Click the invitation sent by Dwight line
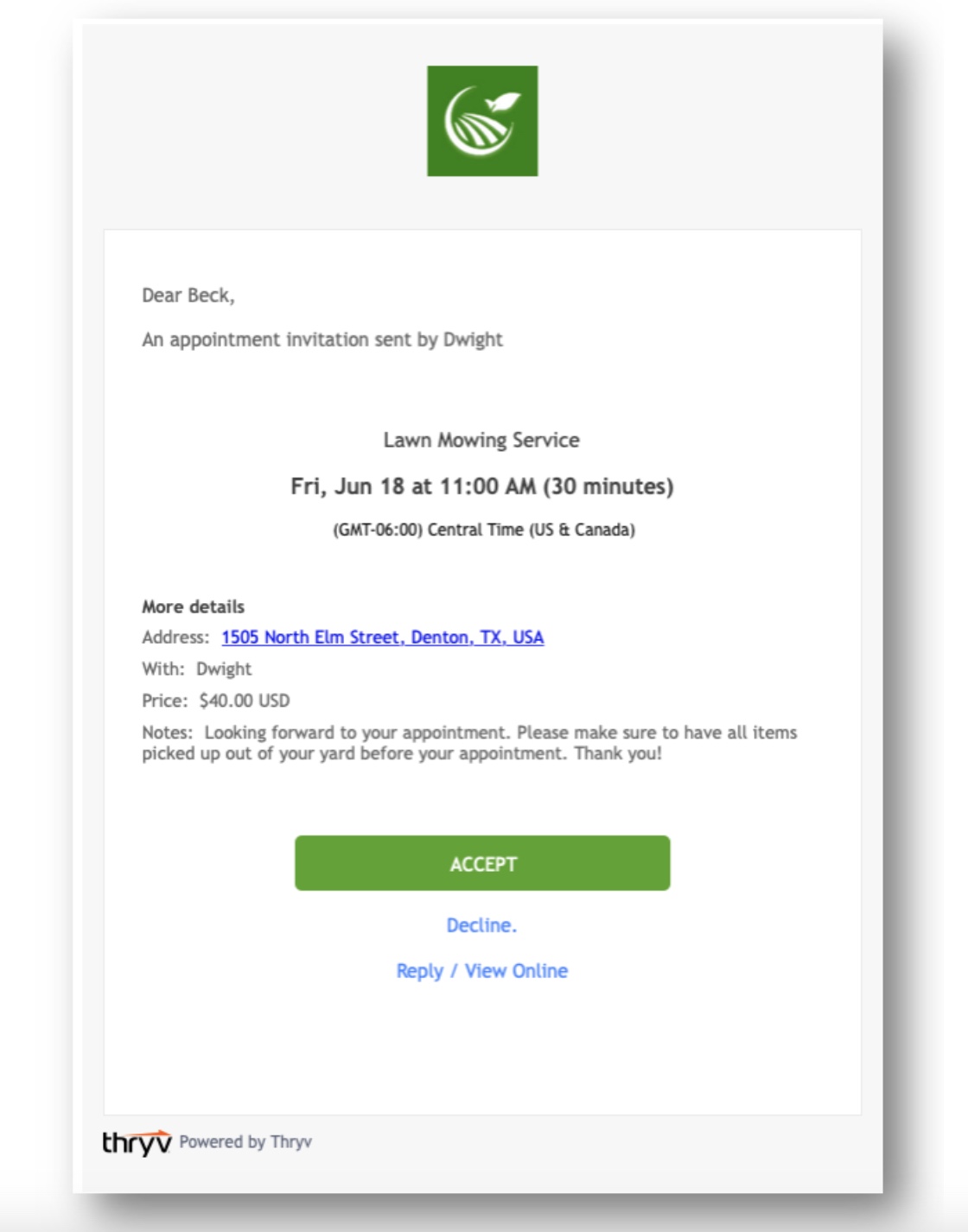The width and height of the screenshot is (968, 1232). 322,340
